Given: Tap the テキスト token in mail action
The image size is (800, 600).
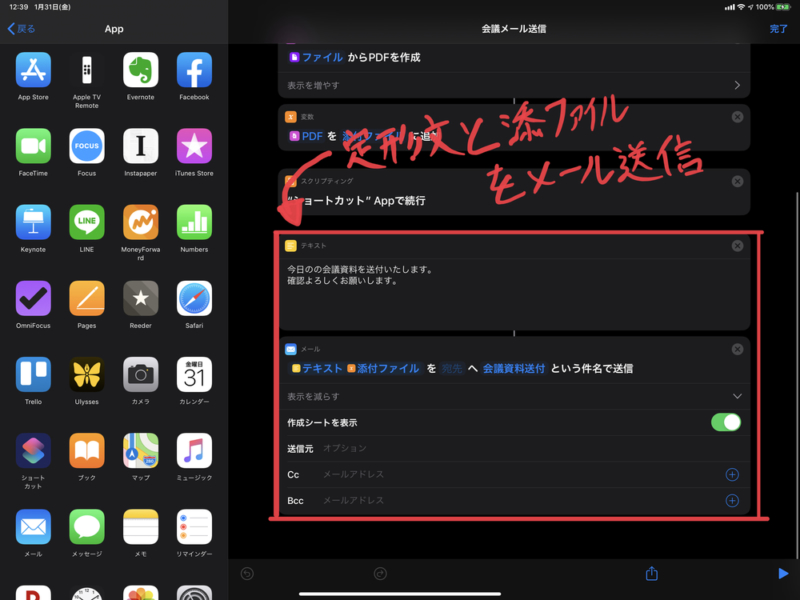Looking at the screenshot, I should click(316, 368).
